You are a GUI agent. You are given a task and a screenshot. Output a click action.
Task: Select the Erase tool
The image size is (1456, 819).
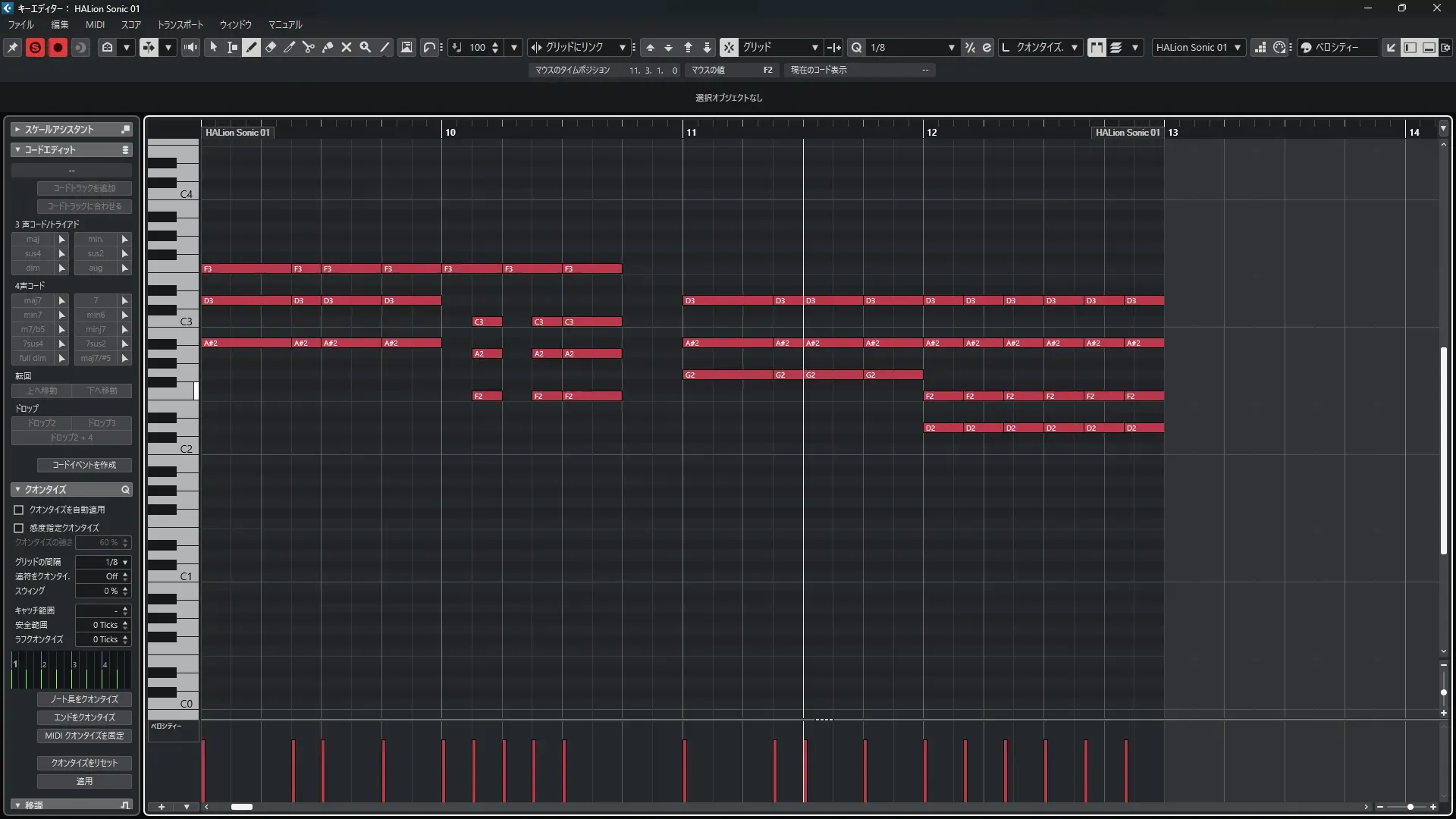(271, 47)
